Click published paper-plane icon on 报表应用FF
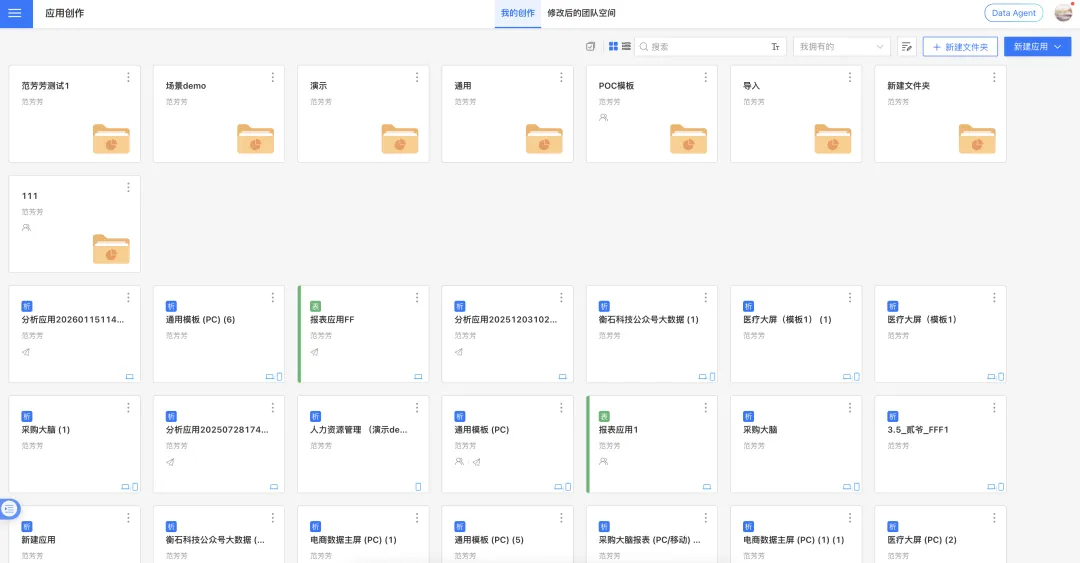1080x563 pixels. (315, 352)
